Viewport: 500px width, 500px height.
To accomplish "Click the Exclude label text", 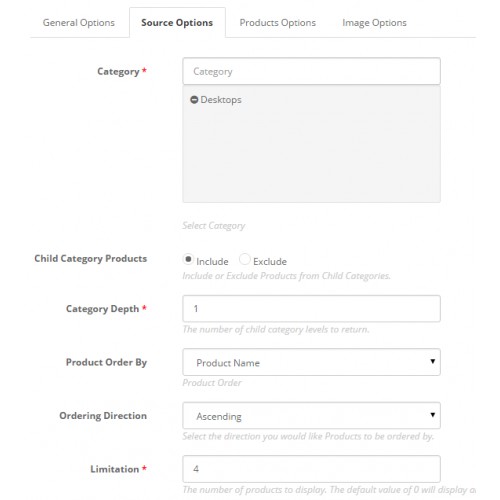I will click(x=270, y=262).
